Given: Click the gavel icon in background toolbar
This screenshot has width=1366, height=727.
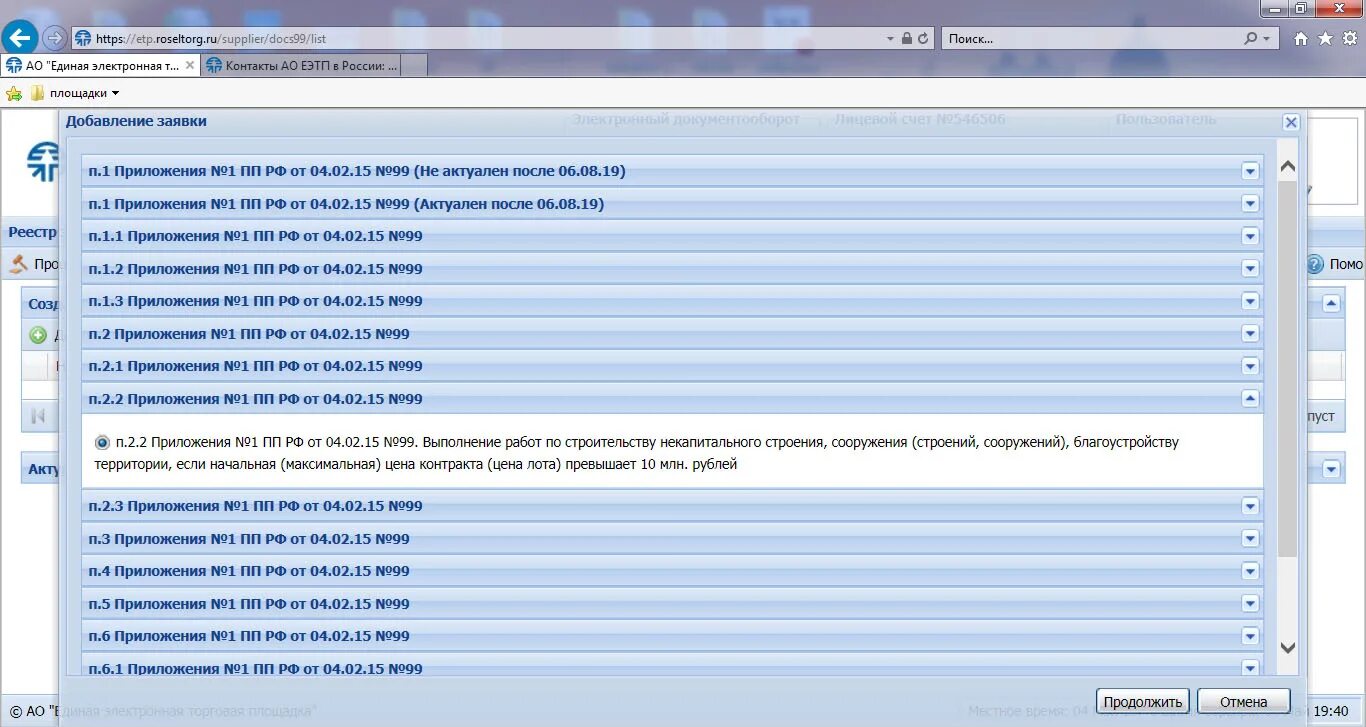Looking at the screenshot, I should coord(18,264).
